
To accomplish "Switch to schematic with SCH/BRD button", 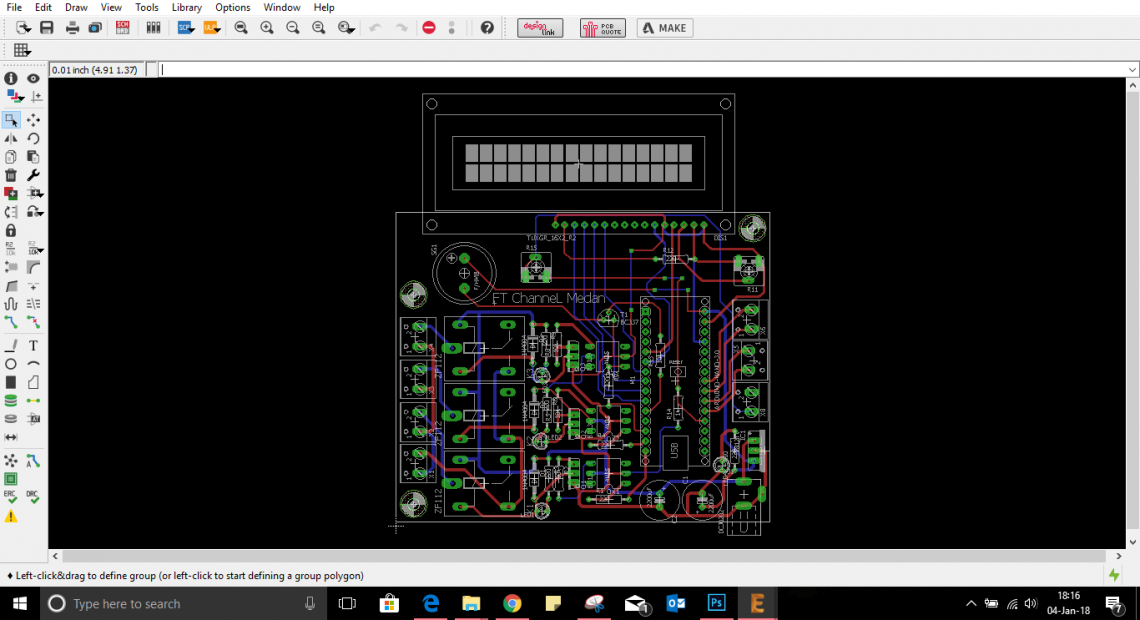I will [122, 28].
